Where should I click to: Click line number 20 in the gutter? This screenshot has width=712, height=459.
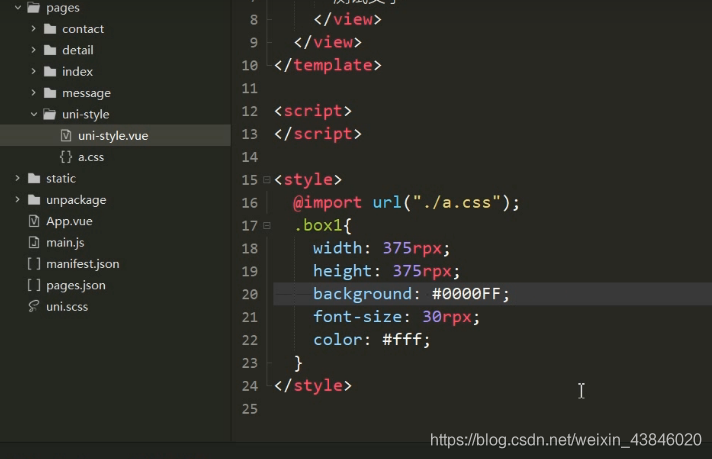click(x=250, y=294)
